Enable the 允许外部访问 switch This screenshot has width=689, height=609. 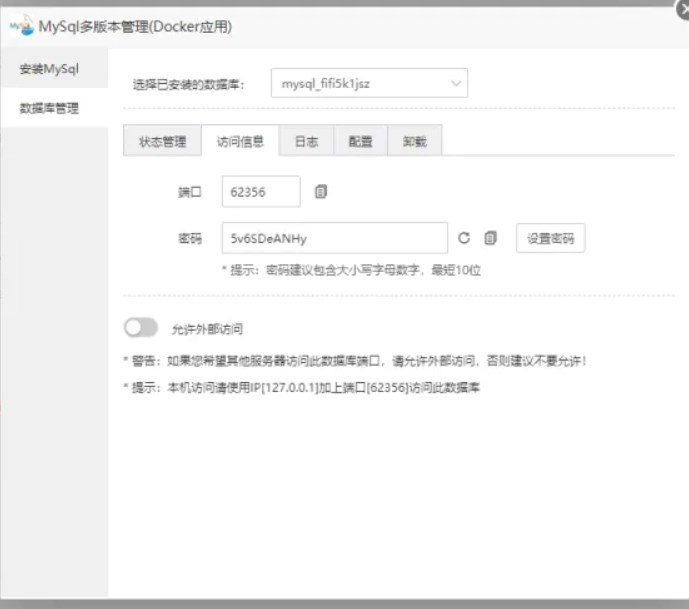pos(141,328)
